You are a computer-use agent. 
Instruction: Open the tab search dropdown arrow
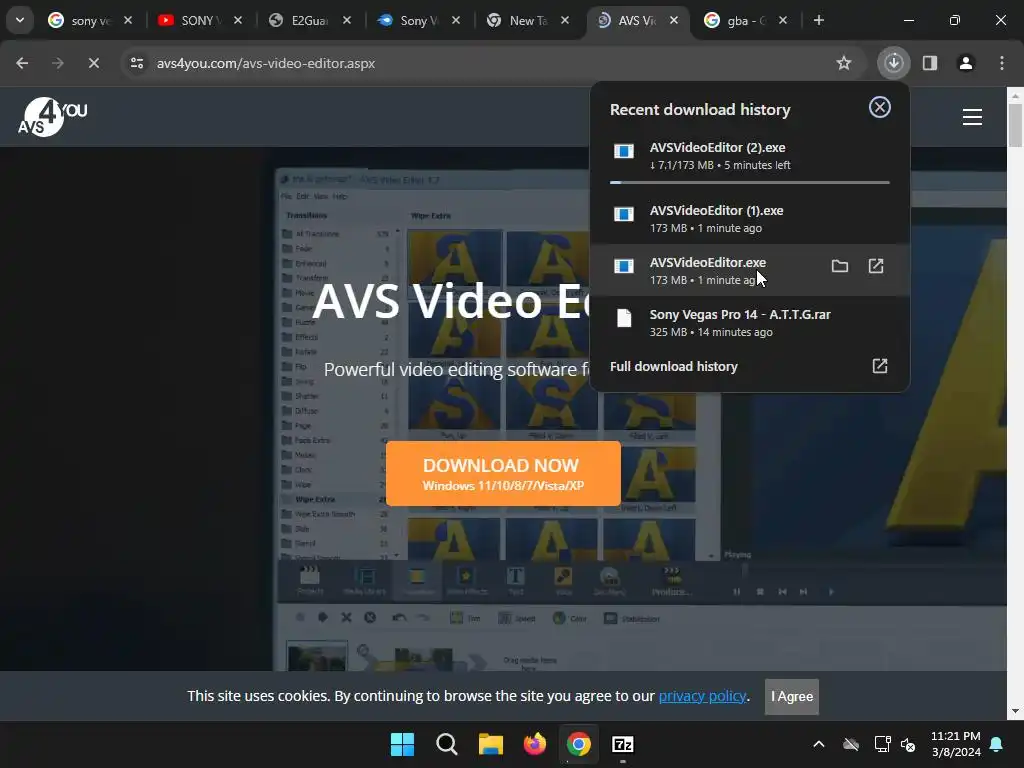pyautogui.click(x=20, y=20)
